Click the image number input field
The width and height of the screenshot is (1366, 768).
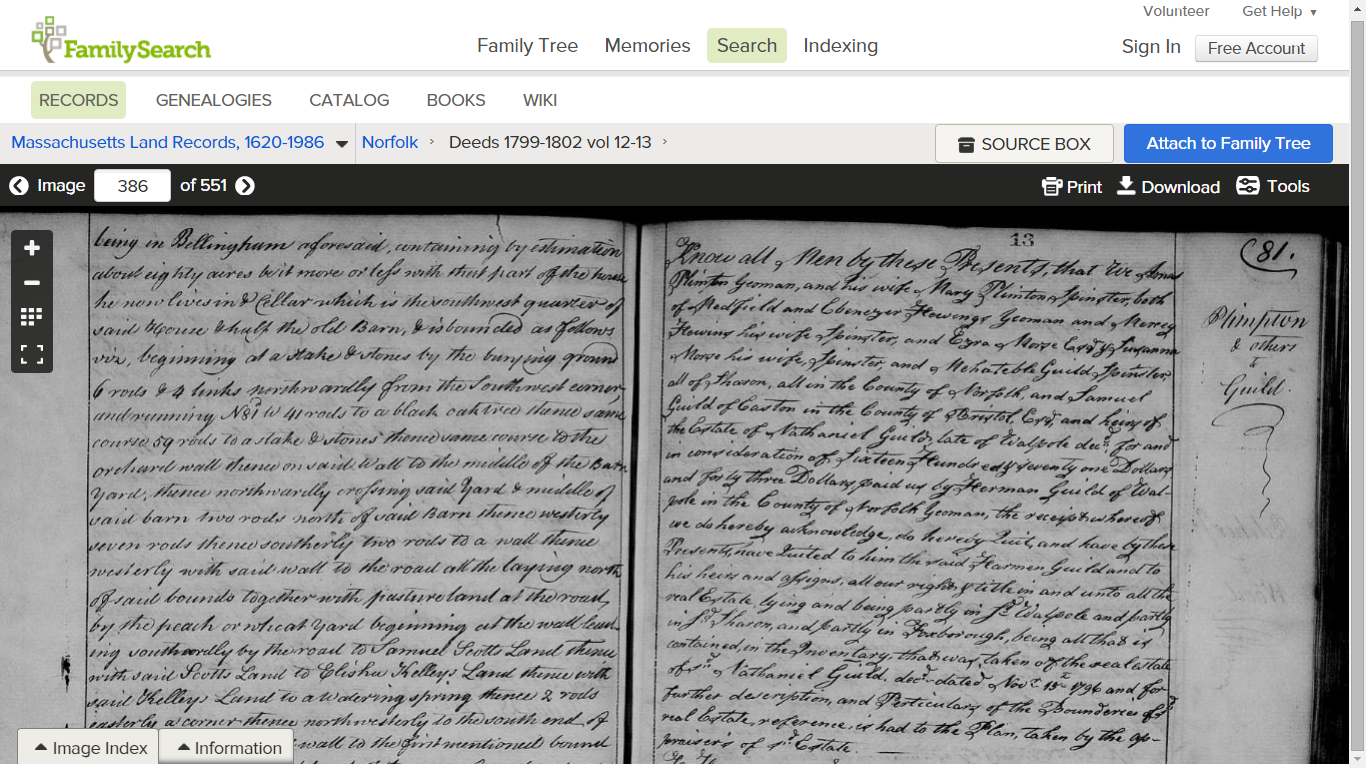(x=132, y=186)
